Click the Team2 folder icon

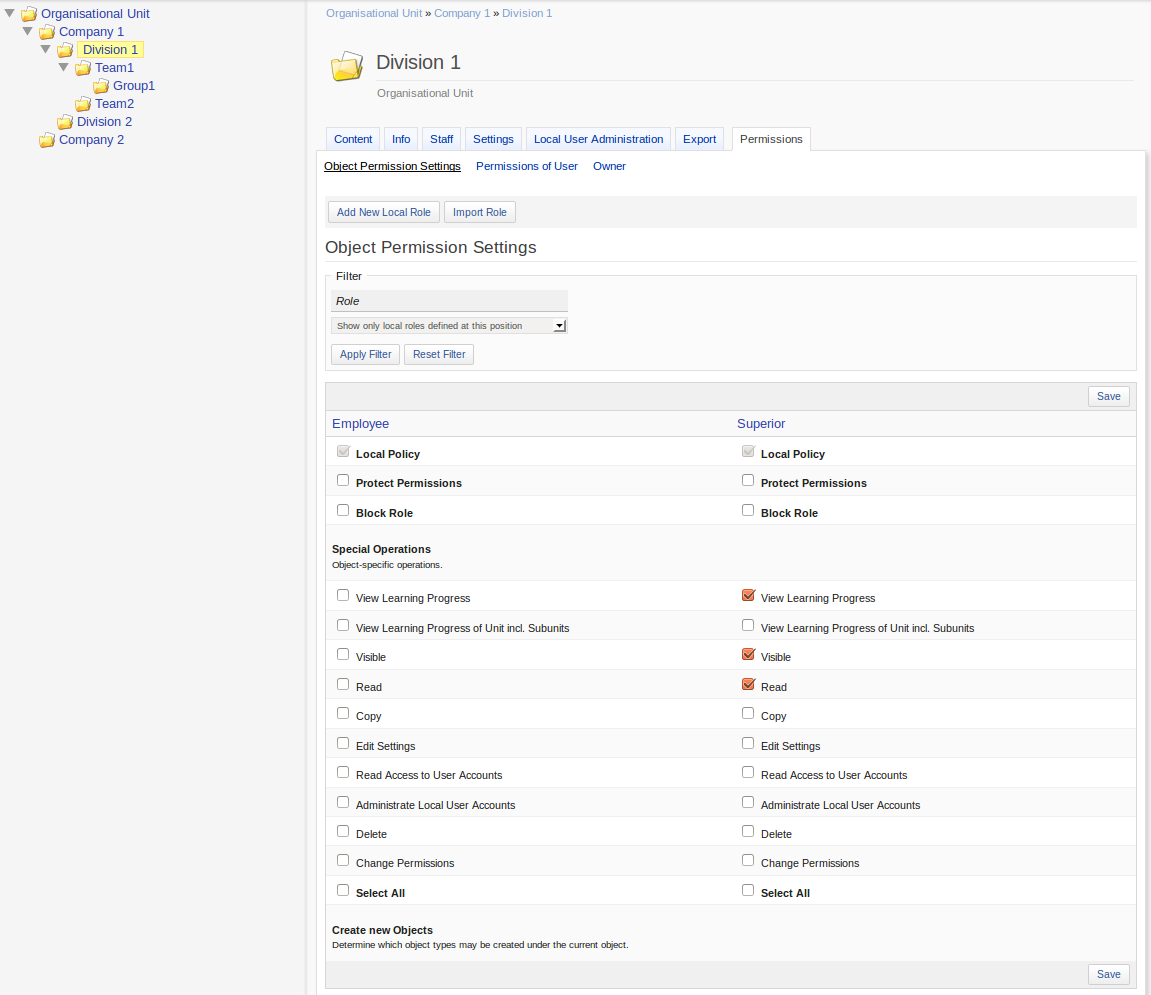(83, 104)
